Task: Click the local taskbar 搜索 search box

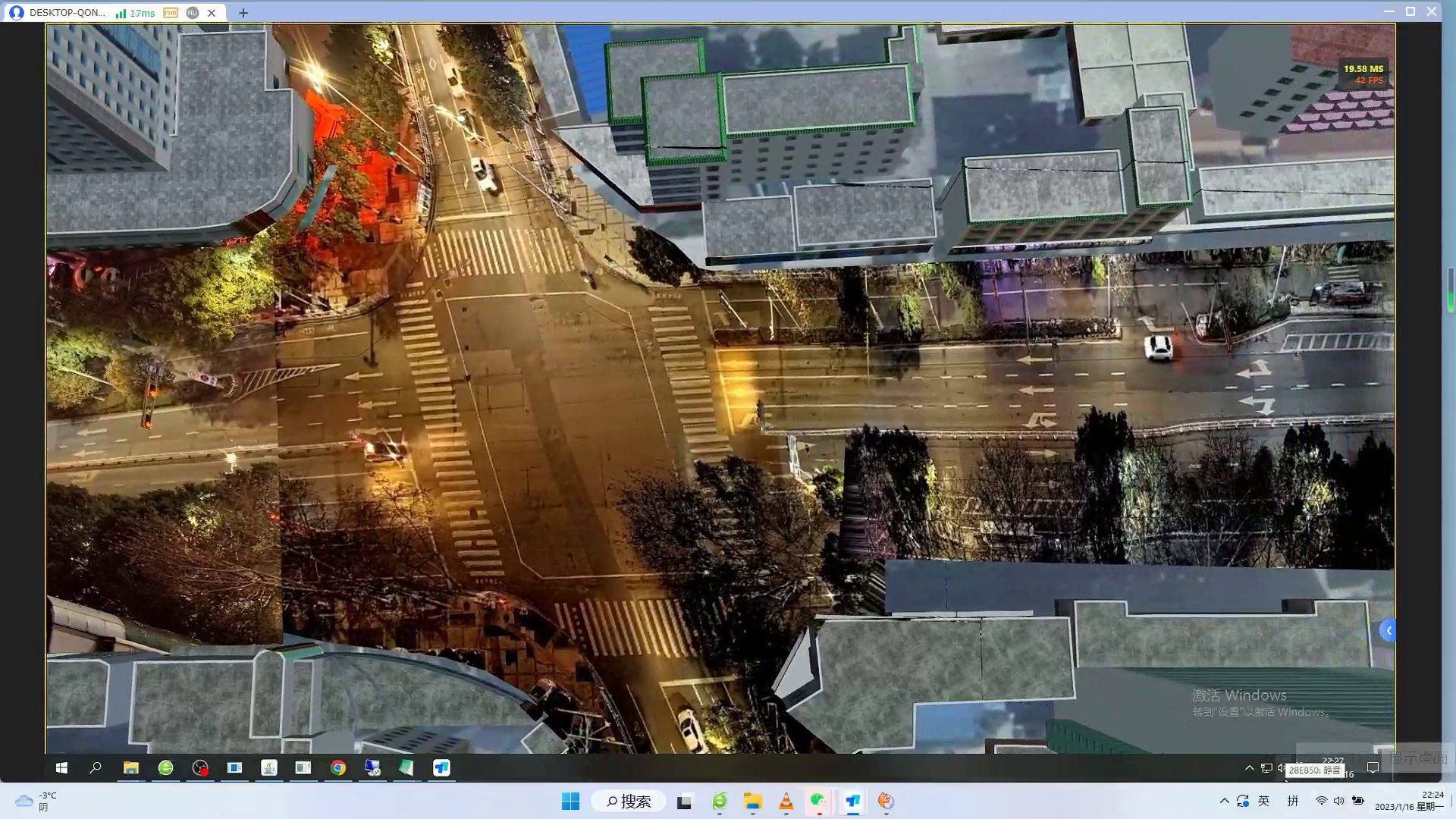Action: pos(629,802)
